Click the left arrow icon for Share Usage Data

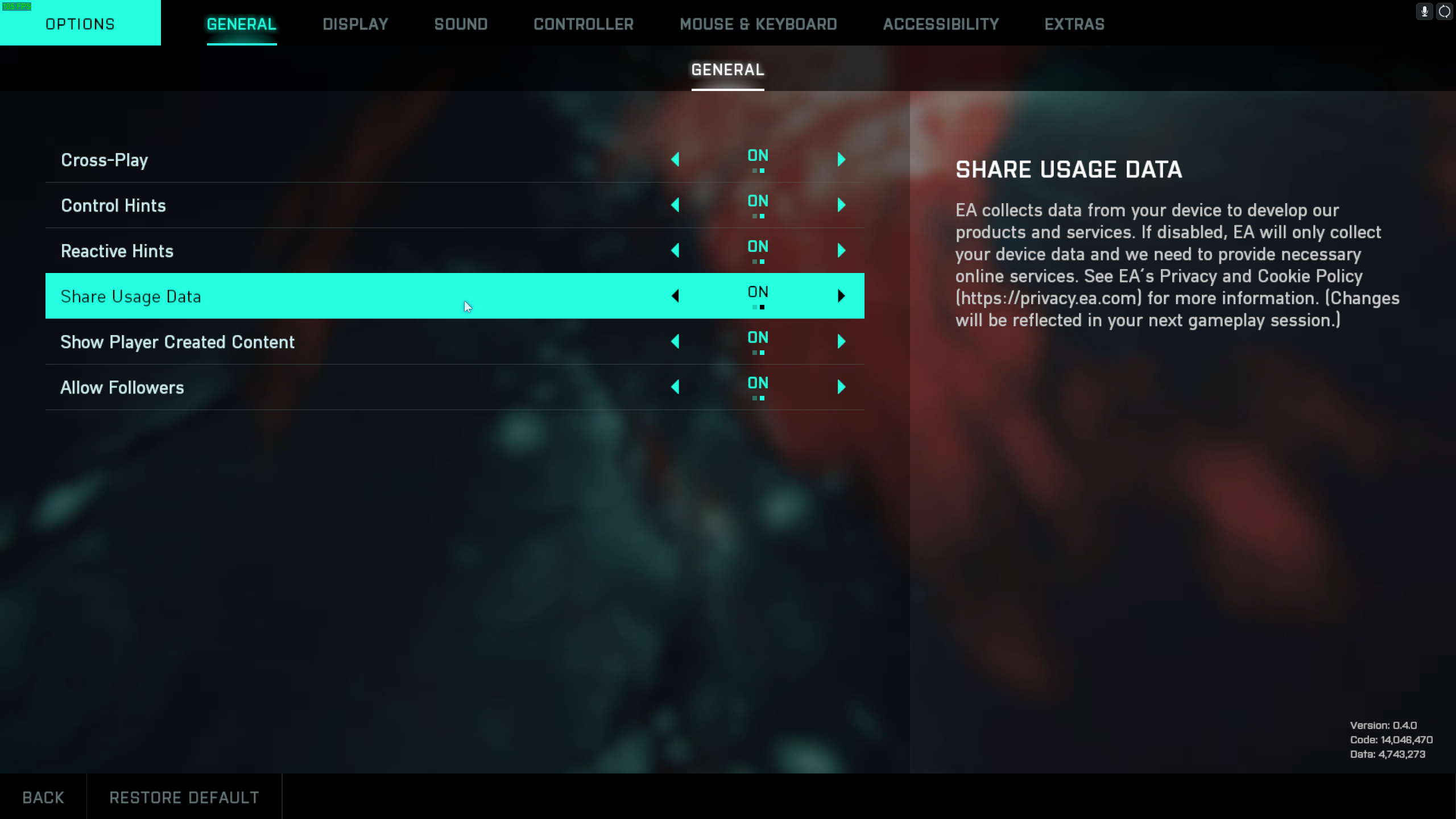click(x=675, y=295)
